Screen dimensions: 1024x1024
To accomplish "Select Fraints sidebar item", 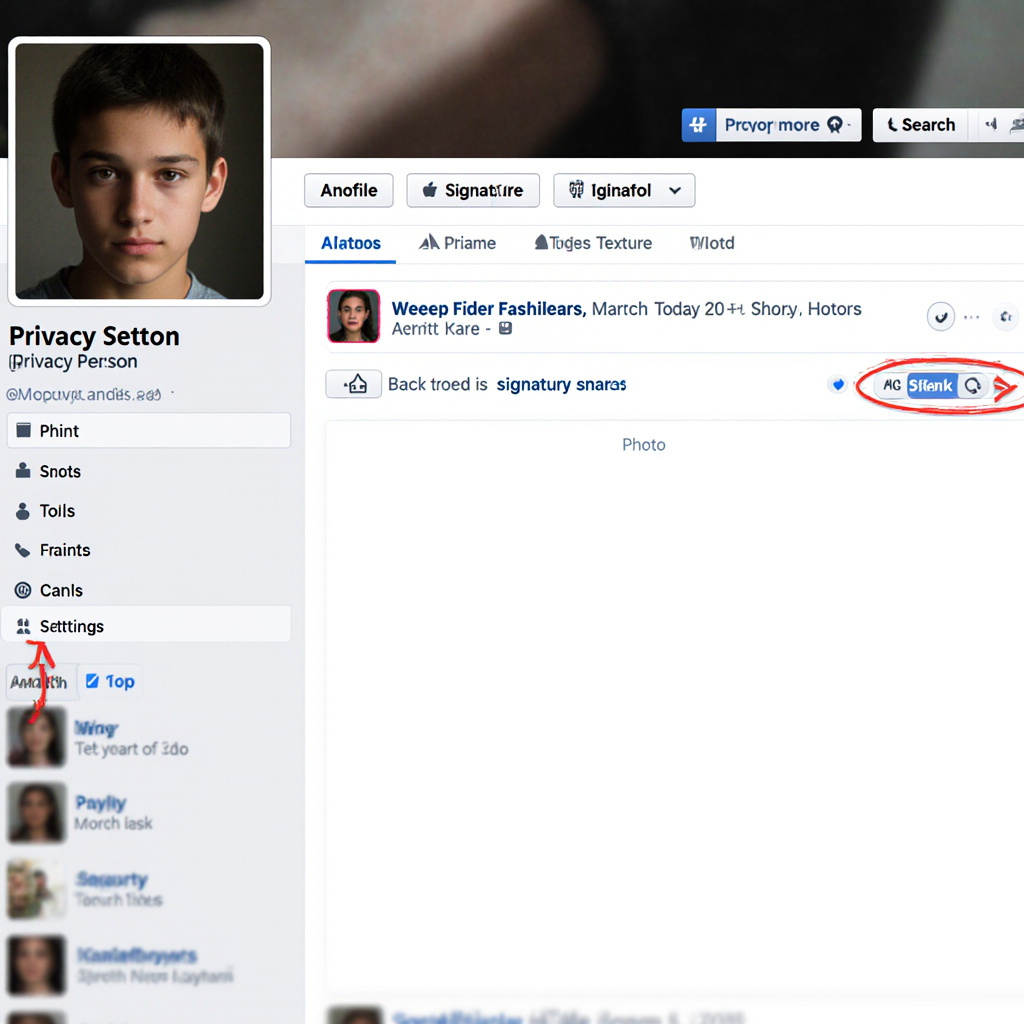I will 149,550.
